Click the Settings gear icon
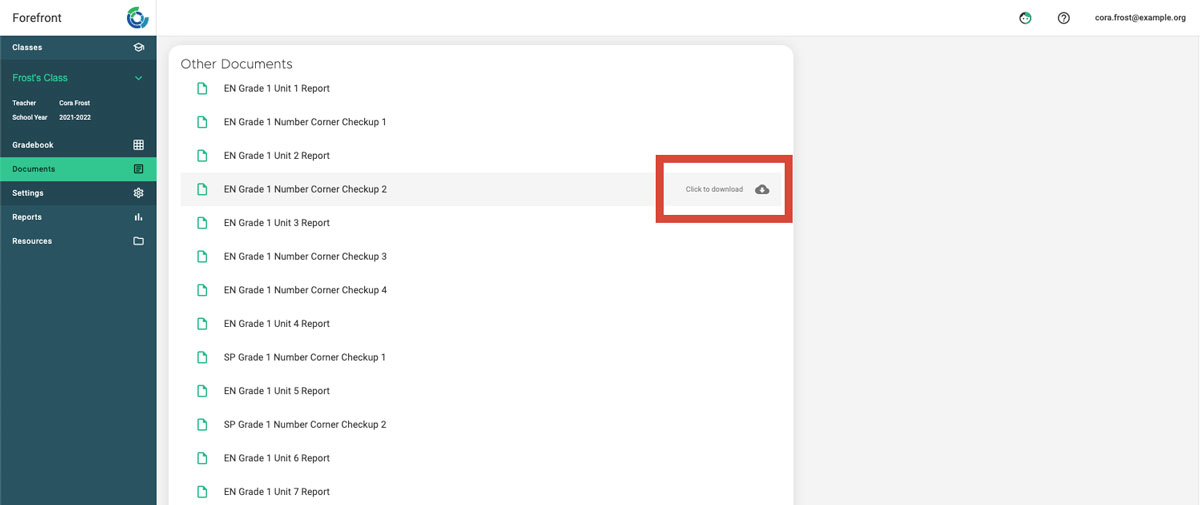Viewport: 1200px width, 505px height. (x=138, y=193)
